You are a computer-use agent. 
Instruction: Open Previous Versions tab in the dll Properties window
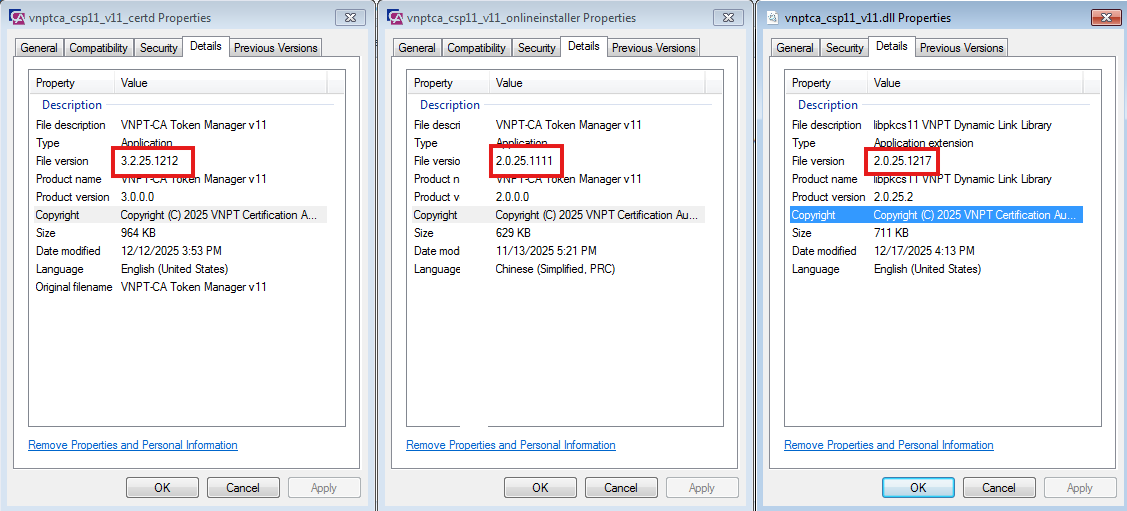coord(962,47)
